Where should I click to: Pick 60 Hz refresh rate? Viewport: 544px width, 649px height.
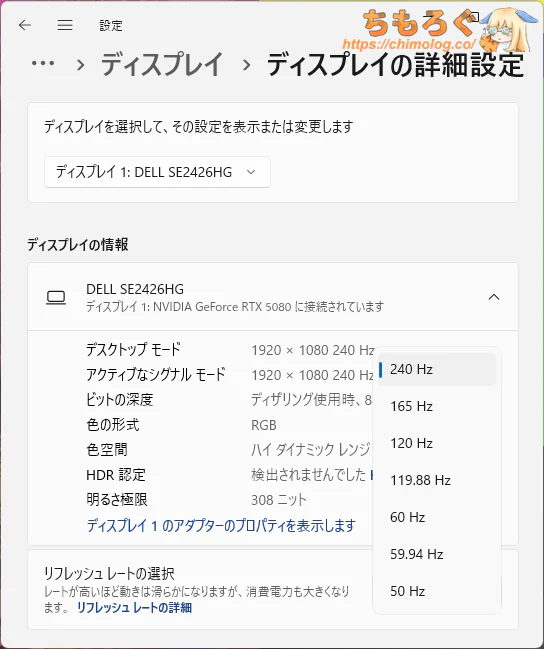tap(437, 517)
